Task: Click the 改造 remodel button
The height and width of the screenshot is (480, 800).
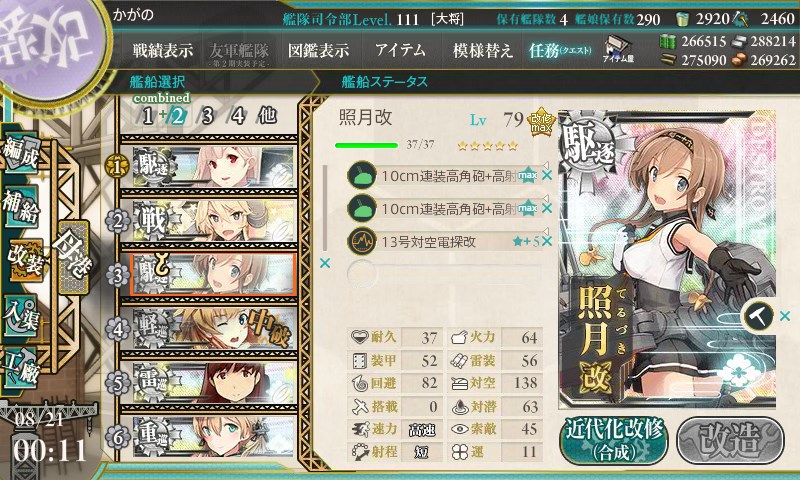Action: click(730, 441)
